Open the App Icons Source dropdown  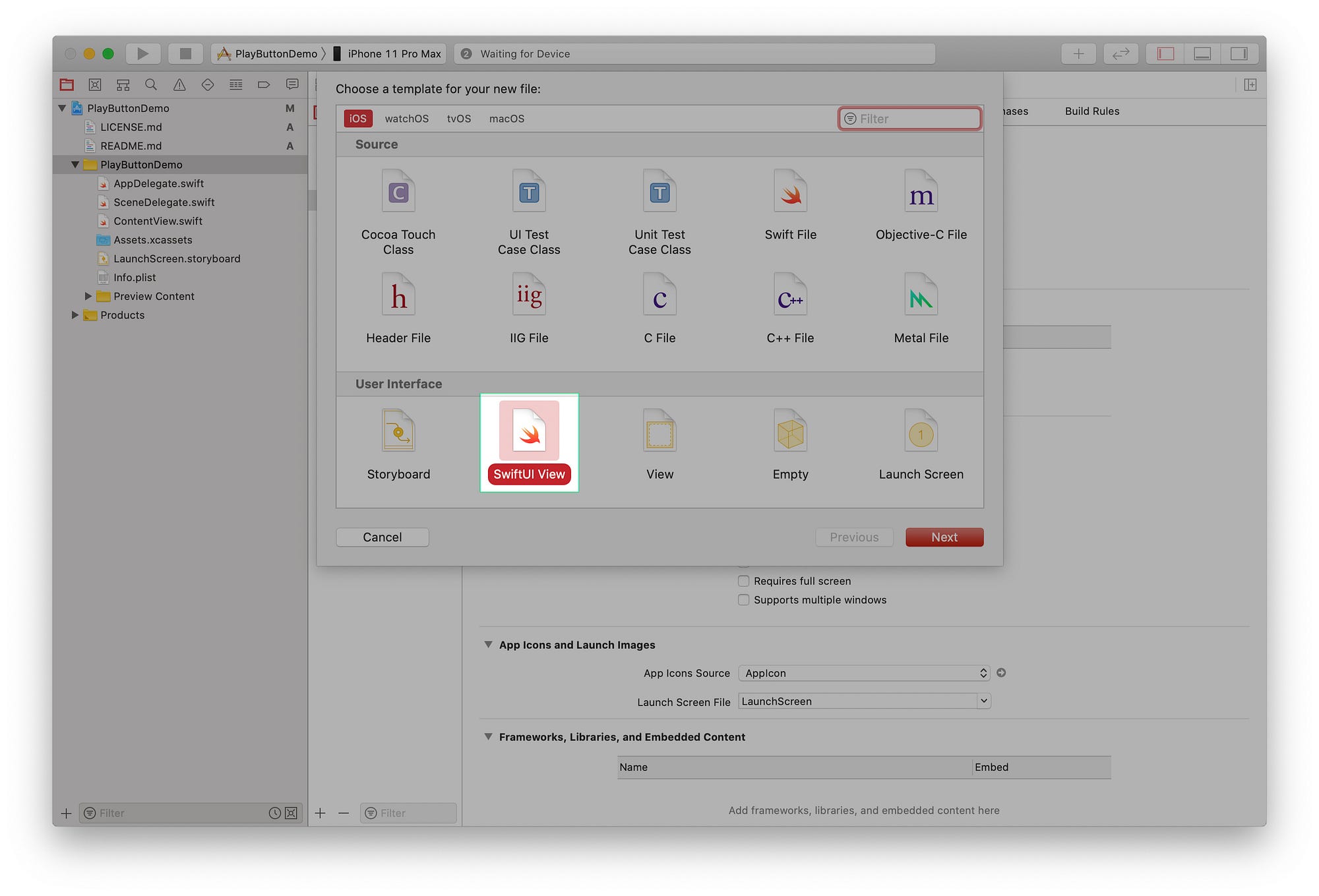tap(863, 673)
